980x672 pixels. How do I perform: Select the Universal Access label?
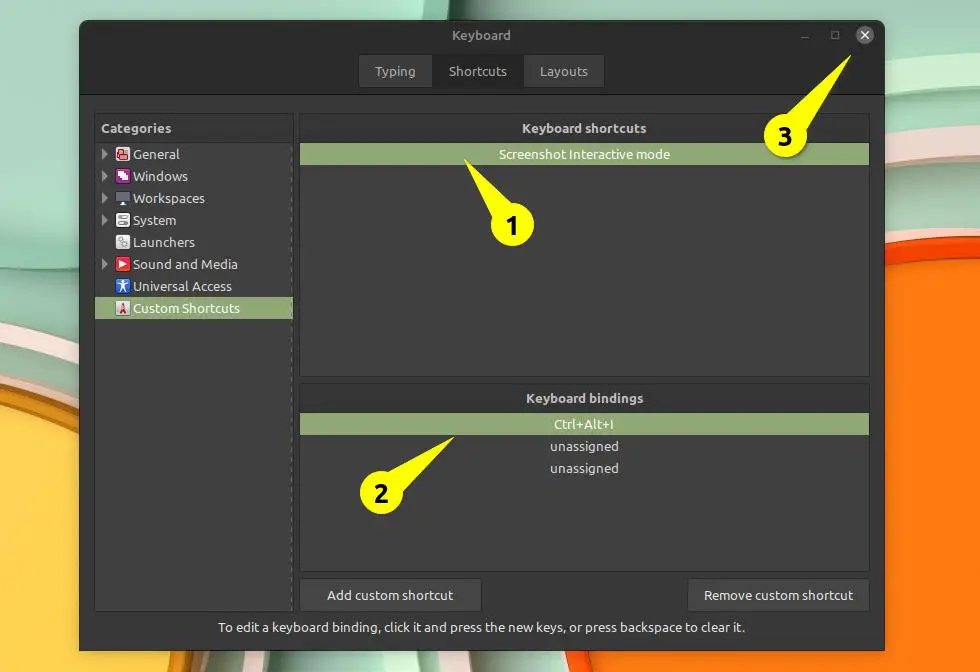click(x=182, y=286)
